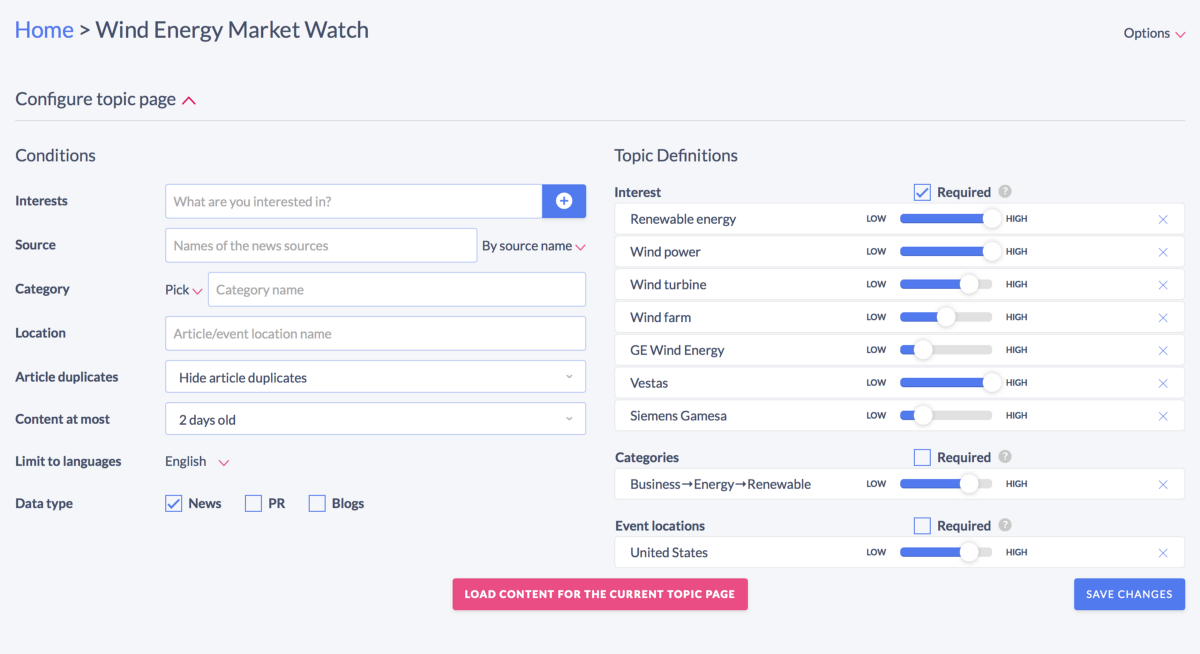Expand the Content at most dropdown
Screen dimensions: 1200x654
[375, 419]
